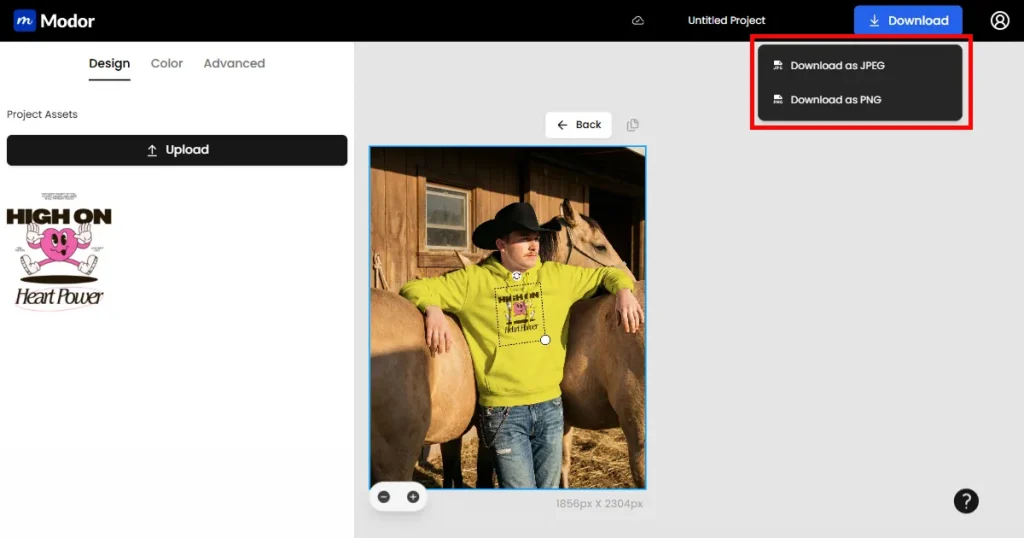The width and height of the screenshot is (1024, 538).
Task: Open the Advanced tab
Action: point(234,63)
